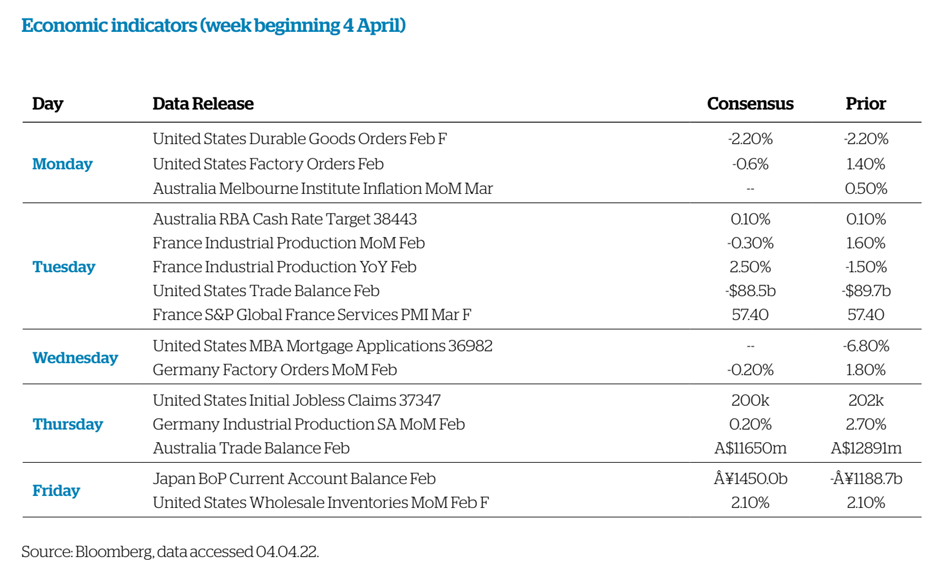940x567 pixels.
Task: Click 'Japan BoP Current Account Balance Feb'
Action: click(x=294, y=479)
